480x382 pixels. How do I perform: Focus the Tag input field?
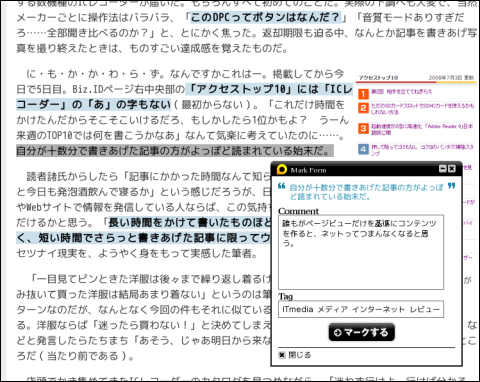point(361,309)
